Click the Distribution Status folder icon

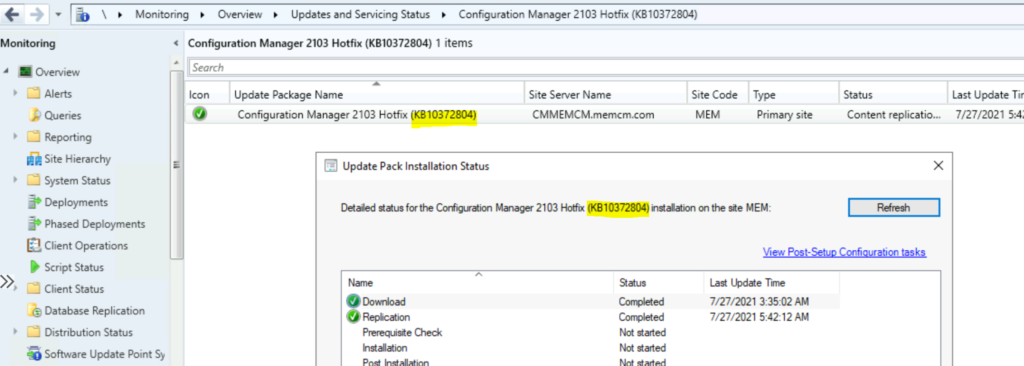[x=33, y=332]
